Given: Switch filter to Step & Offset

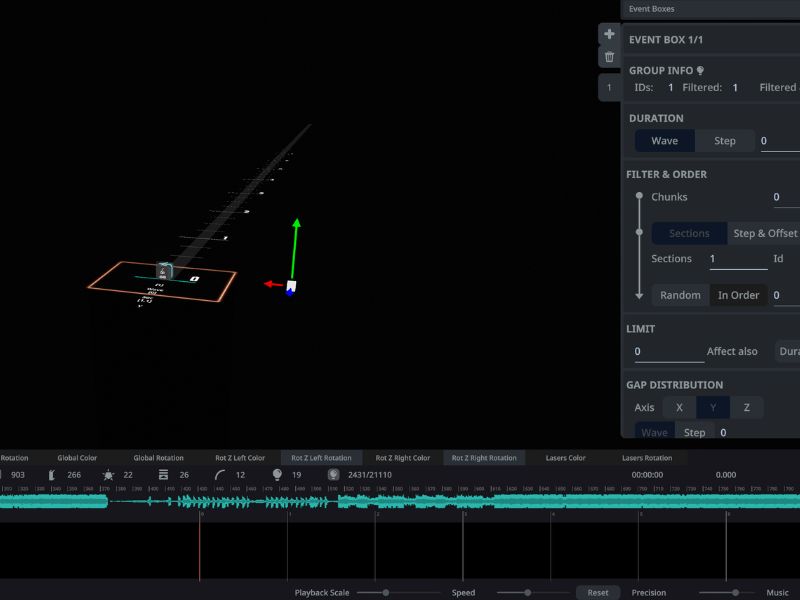Looking at the screenshot, I should click(764, 233).
